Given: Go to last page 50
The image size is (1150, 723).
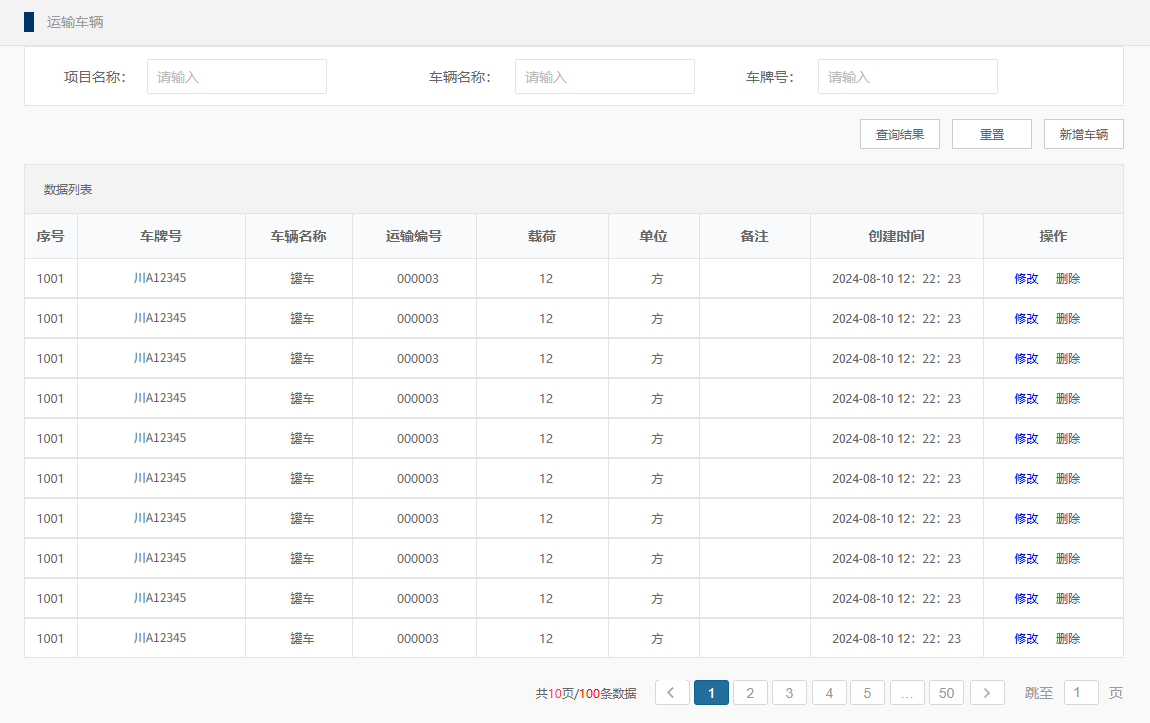Looking at the screenshot, I should (x=946, y=693).
